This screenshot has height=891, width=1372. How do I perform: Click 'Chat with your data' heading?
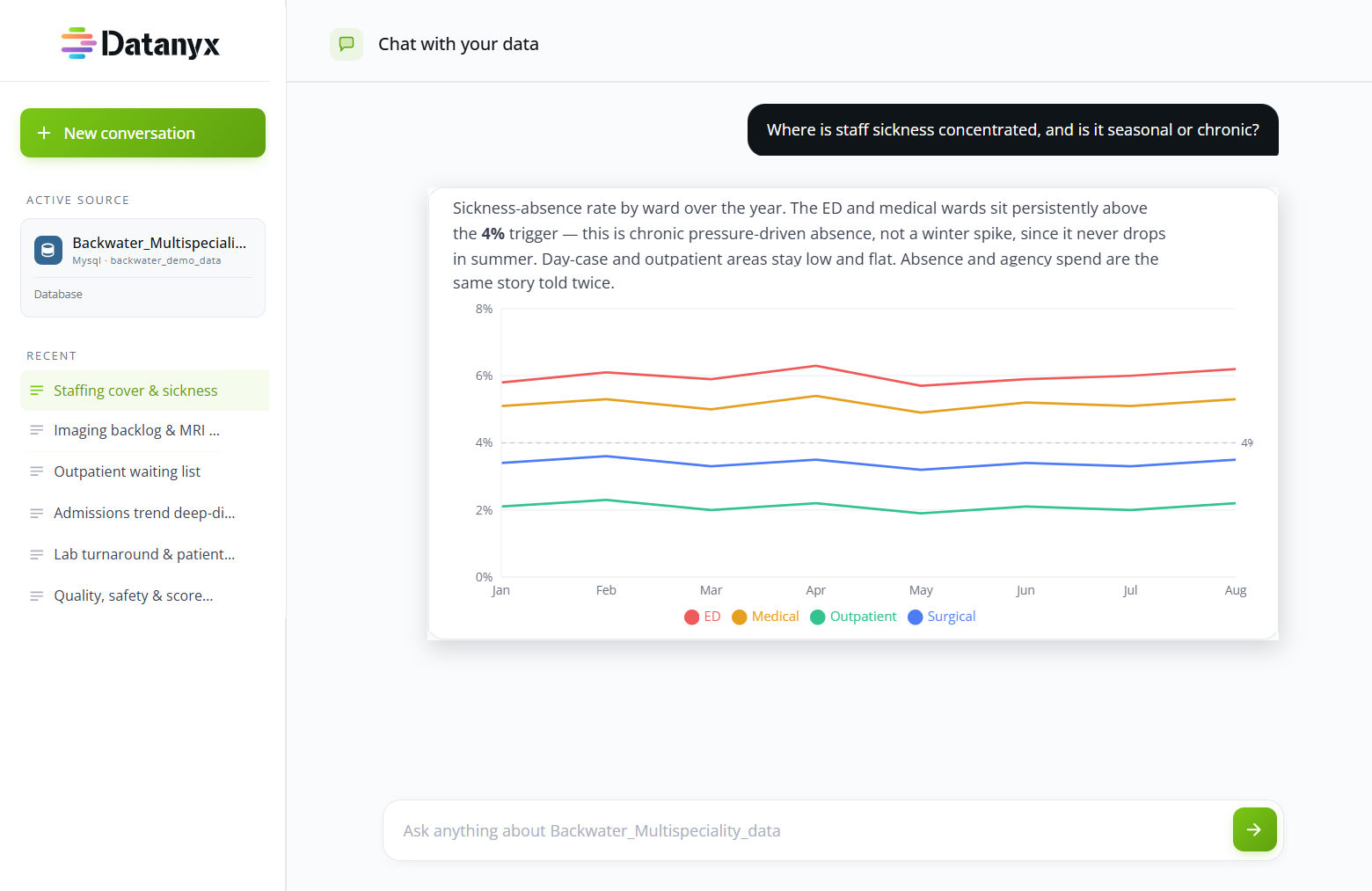click(458, 44)
